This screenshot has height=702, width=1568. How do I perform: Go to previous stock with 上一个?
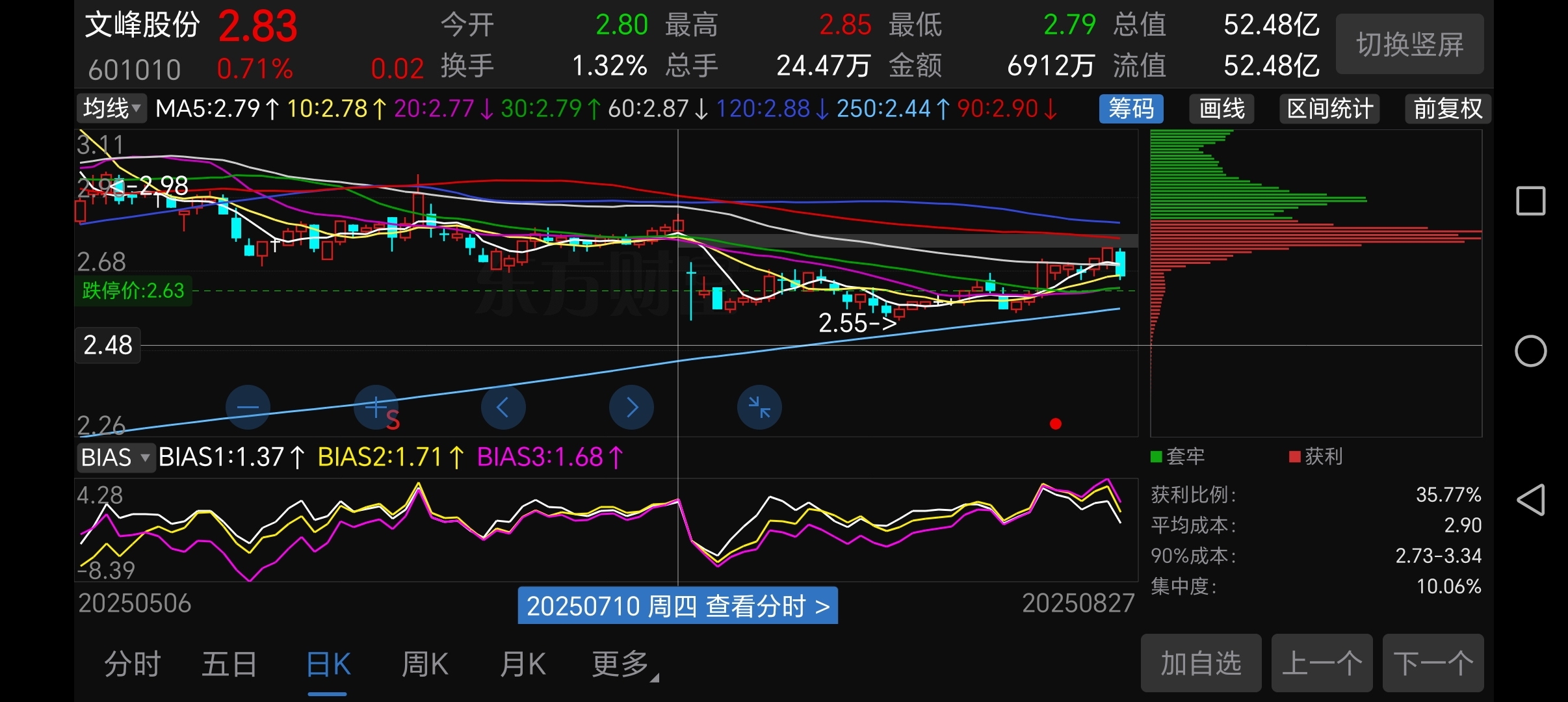tap(1322, 663)
